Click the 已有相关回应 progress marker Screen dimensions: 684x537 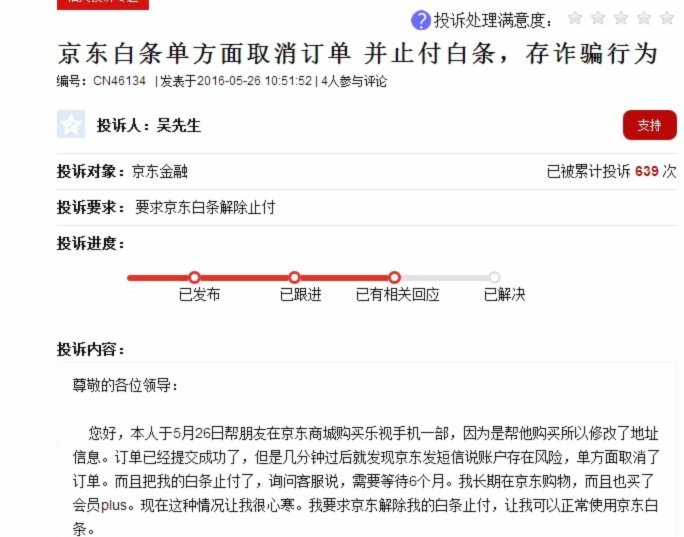(394, 277)
